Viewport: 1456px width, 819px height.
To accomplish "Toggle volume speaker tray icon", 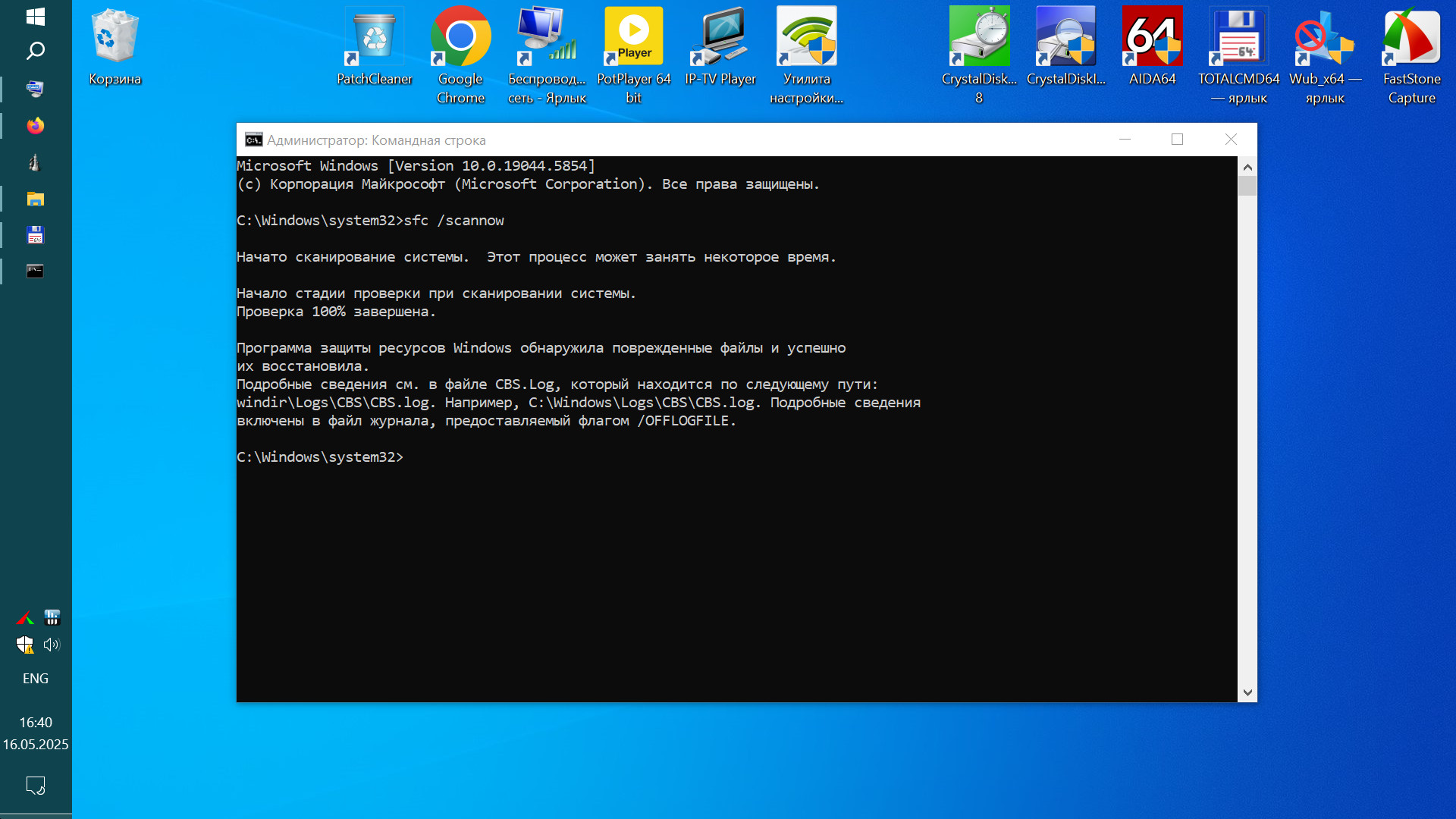I will click(x=52, y=645).
